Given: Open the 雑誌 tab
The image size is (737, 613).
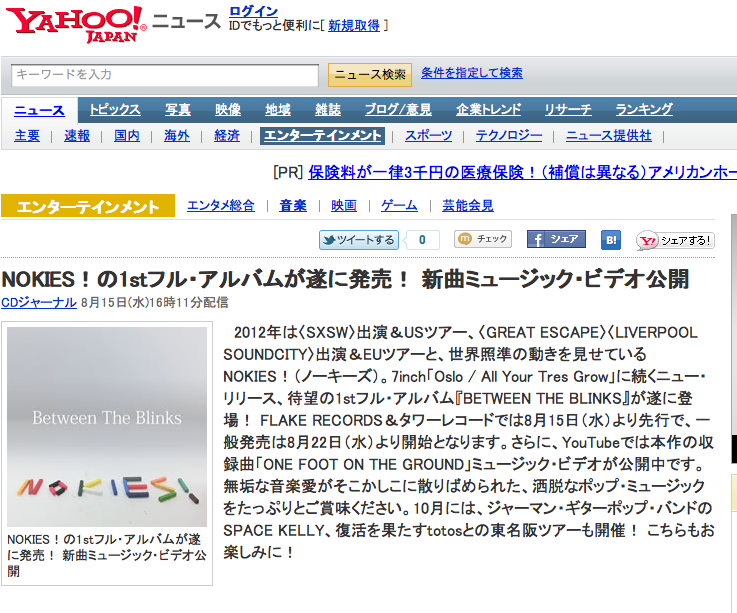Looking at the screenshot, I should point(328,110).
